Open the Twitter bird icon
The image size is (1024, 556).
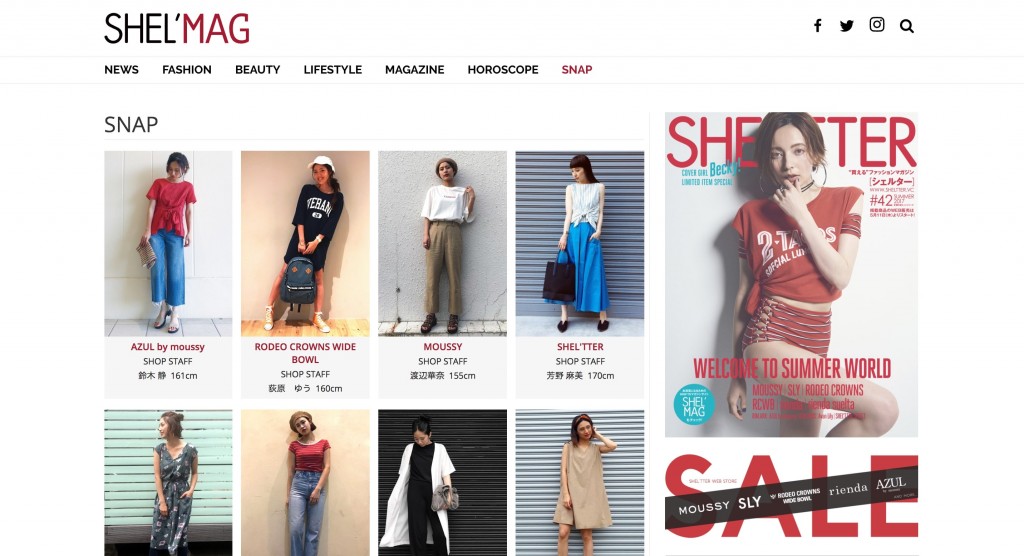[847, 25]
